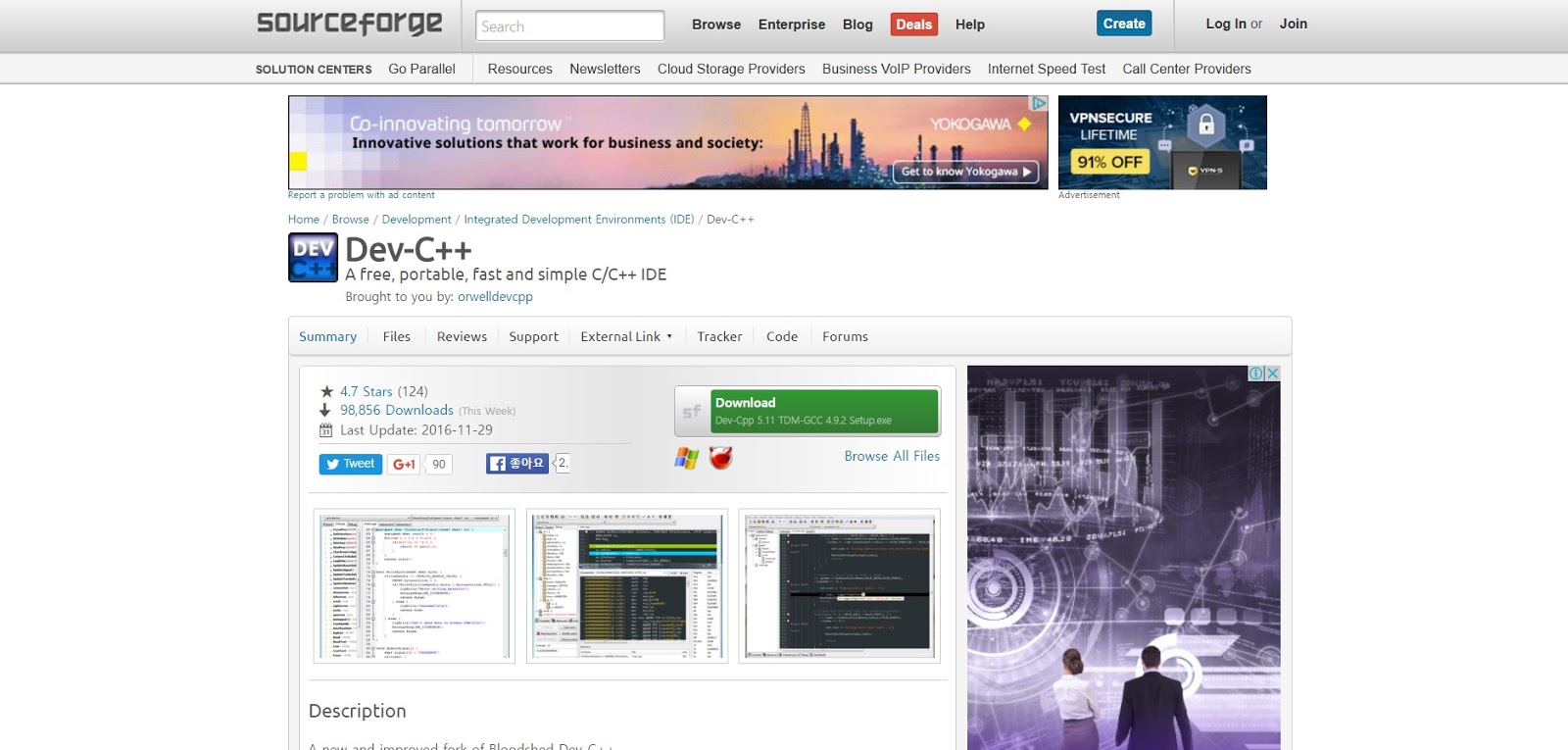The height and width of the screenshot is (750, 1568).
Task: Switch to the Code tab
Action: pyautogui.click(x=782, y=336)
